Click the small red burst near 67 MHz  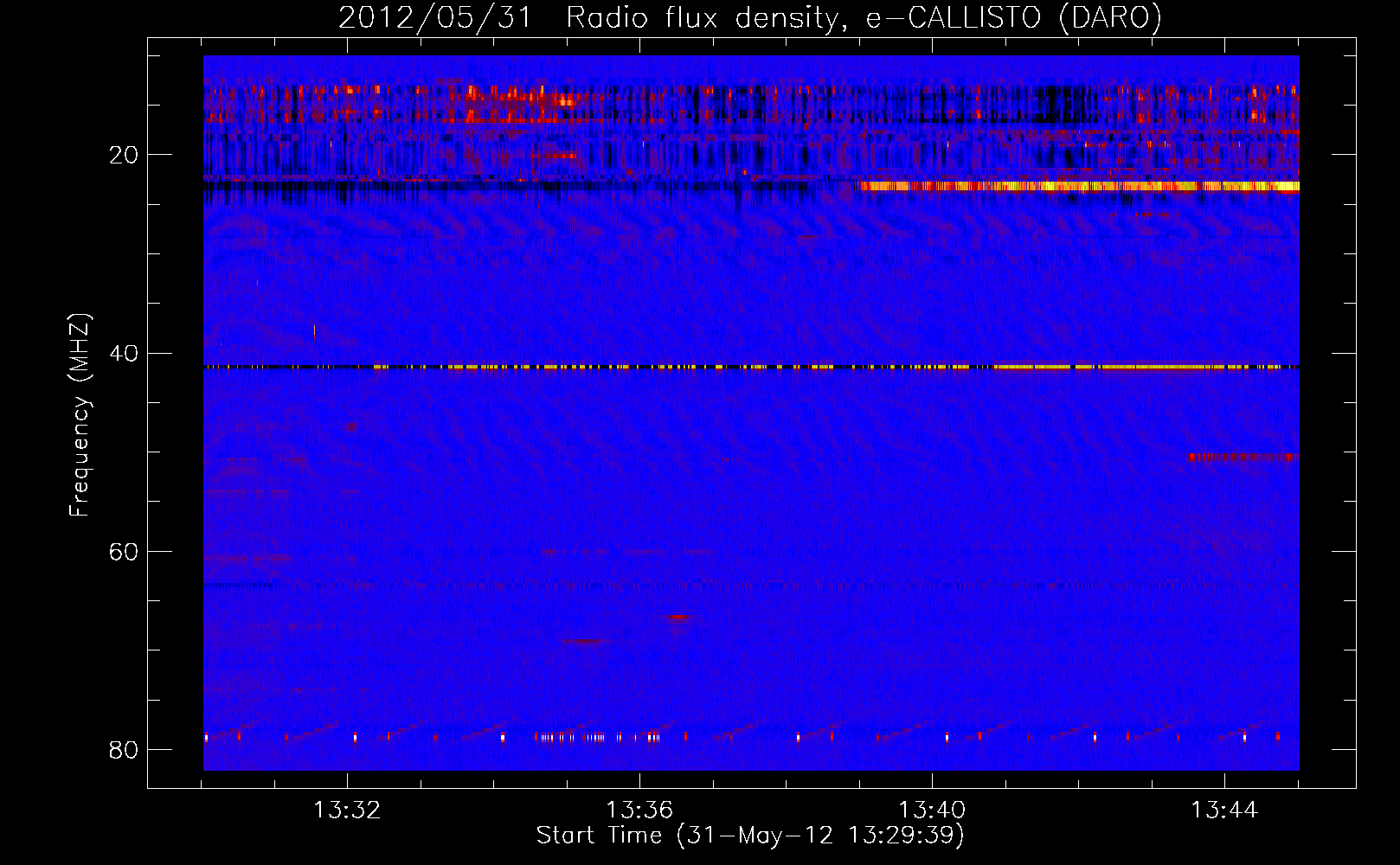coord(679,617)
